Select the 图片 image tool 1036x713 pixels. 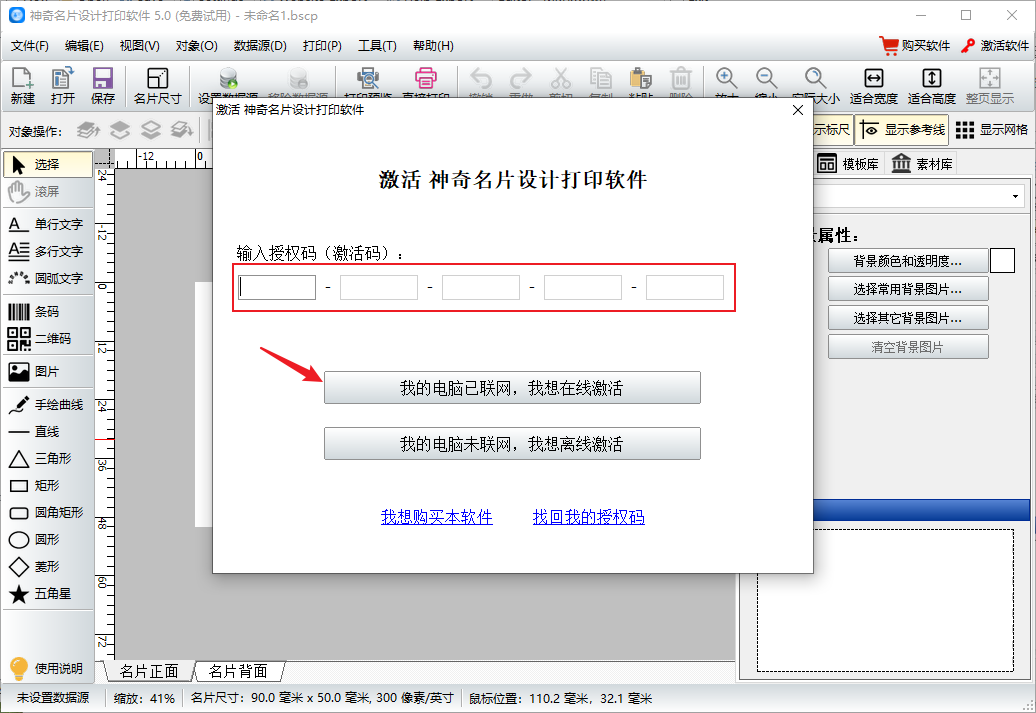48,371
